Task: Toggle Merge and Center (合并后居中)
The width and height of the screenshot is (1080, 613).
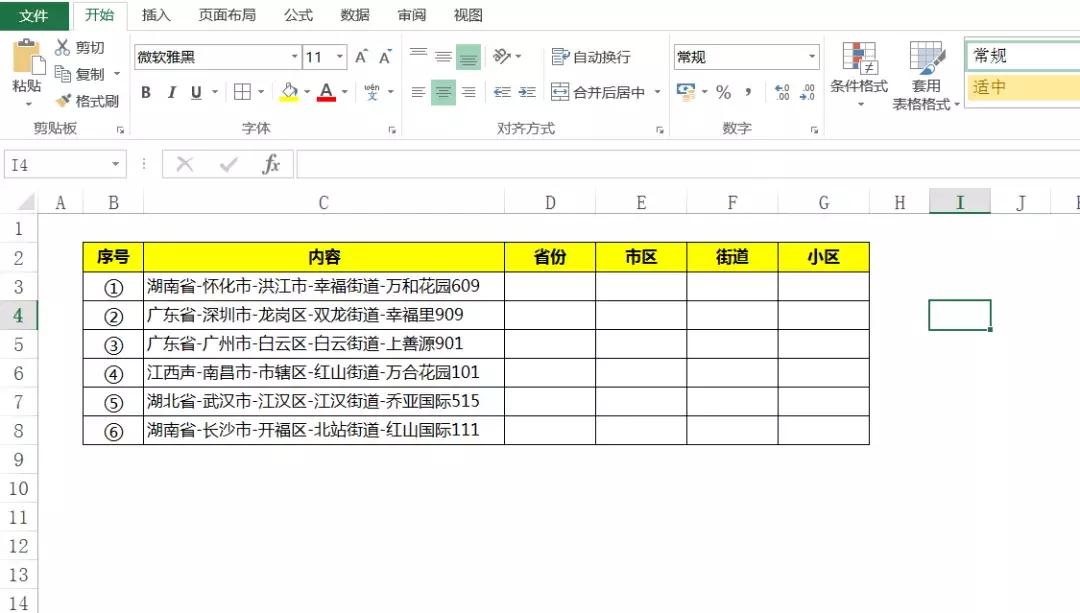Action: [594, 92]
